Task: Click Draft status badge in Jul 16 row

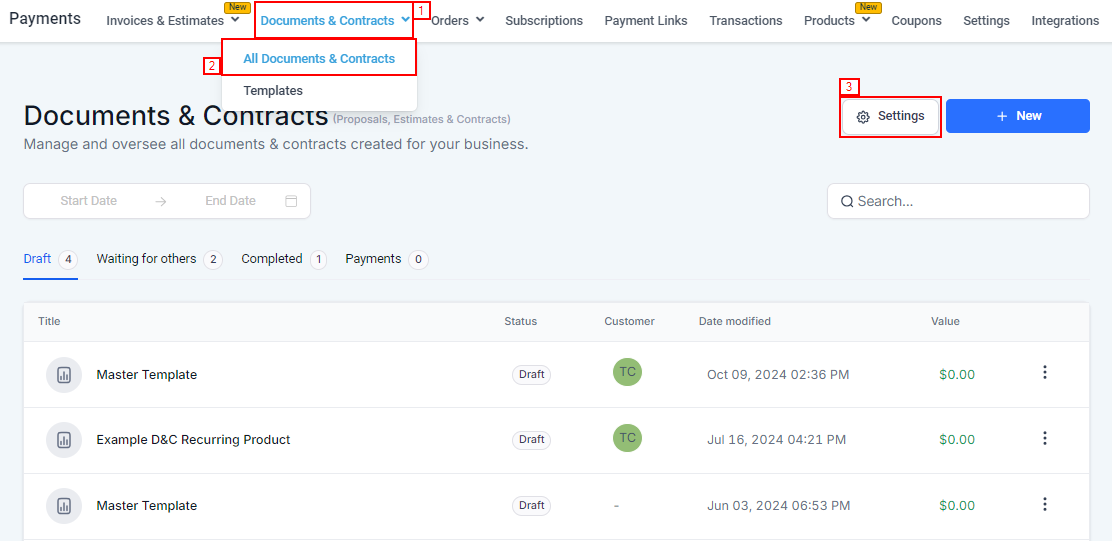Action: coord(531,440)
